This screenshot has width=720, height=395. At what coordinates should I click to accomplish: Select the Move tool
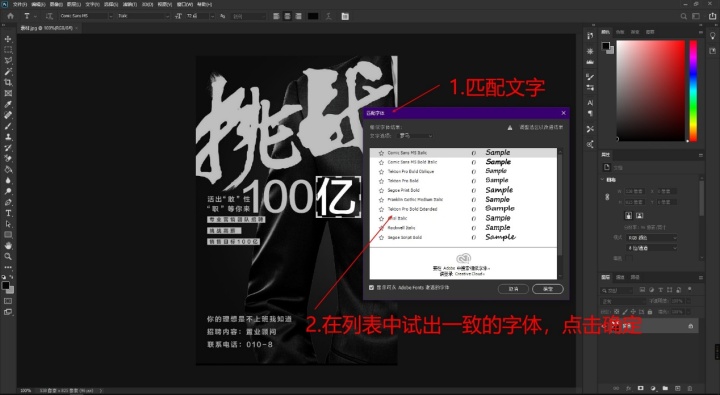[x=8, y=39]
